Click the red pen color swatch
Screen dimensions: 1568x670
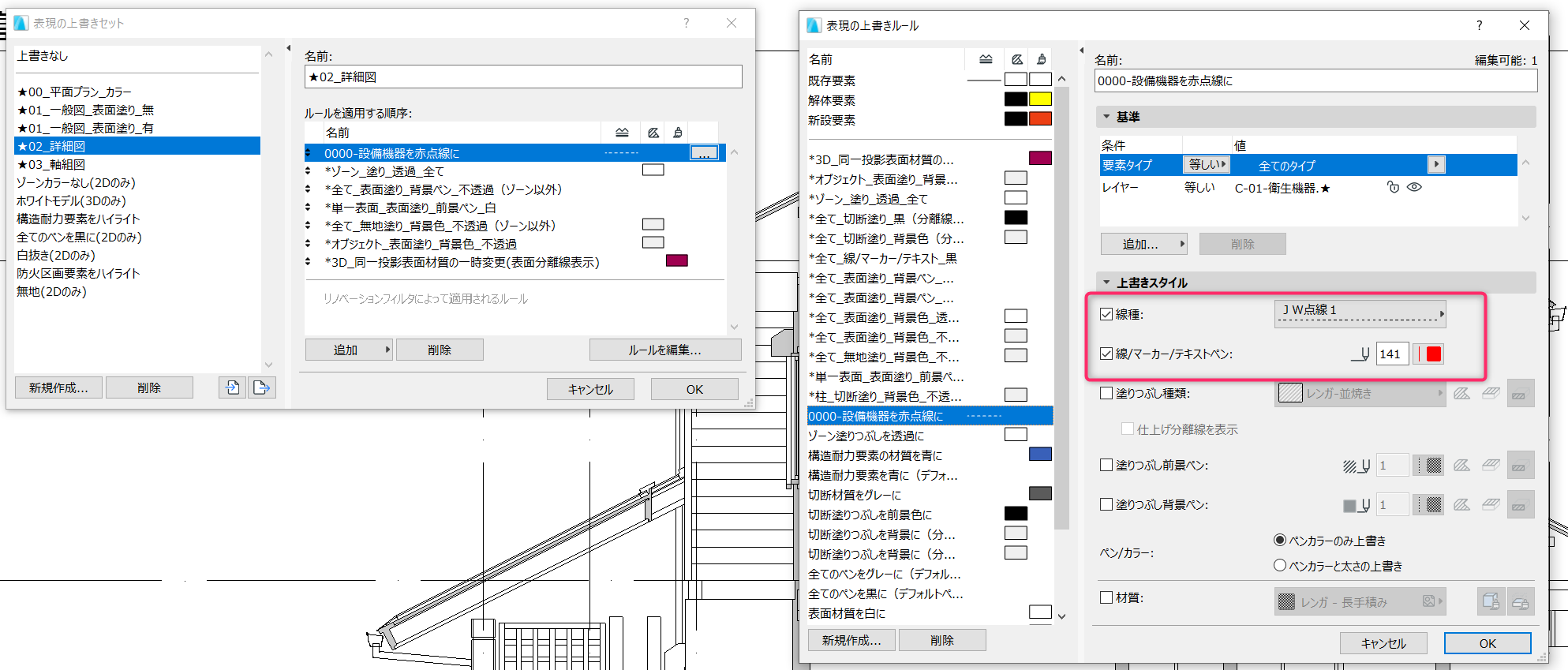coord(1434,354)
